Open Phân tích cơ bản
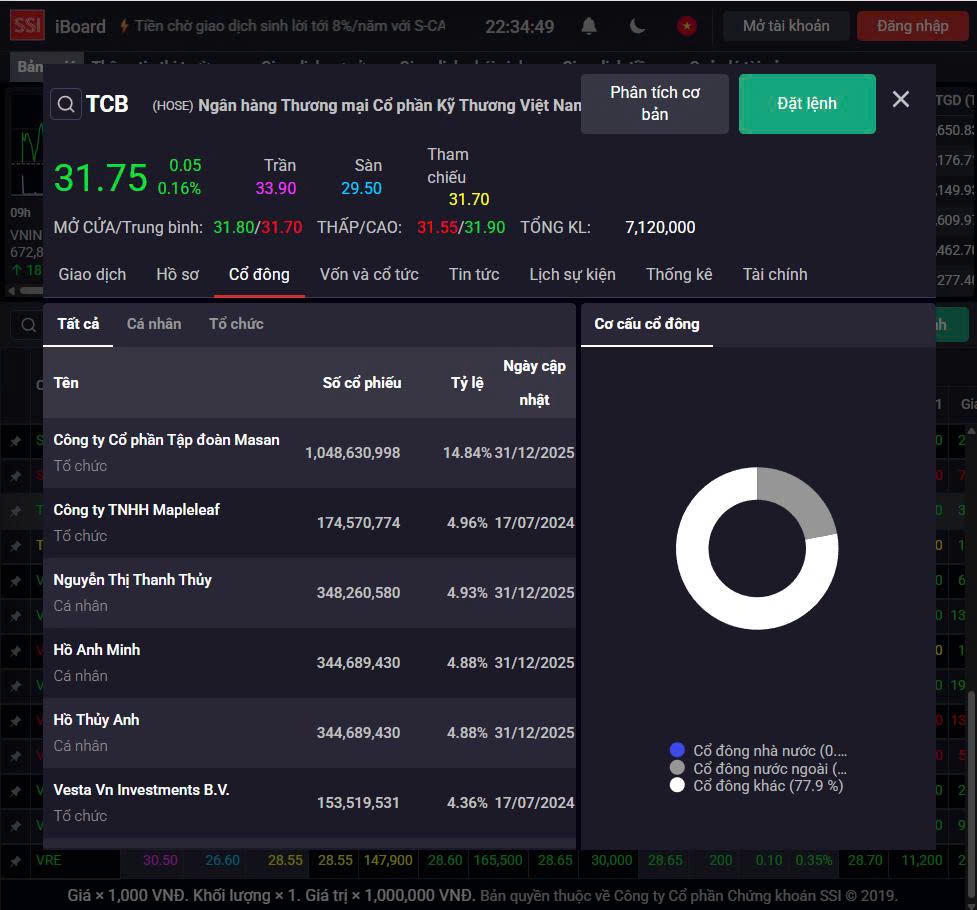Viewport: 977px width, 910px height. (x=654, y=103)
